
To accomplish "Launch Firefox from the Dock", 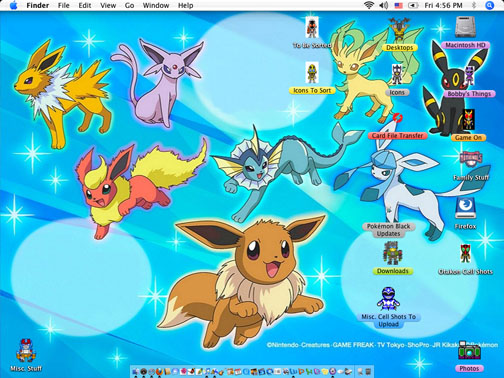I will [159, 371].
